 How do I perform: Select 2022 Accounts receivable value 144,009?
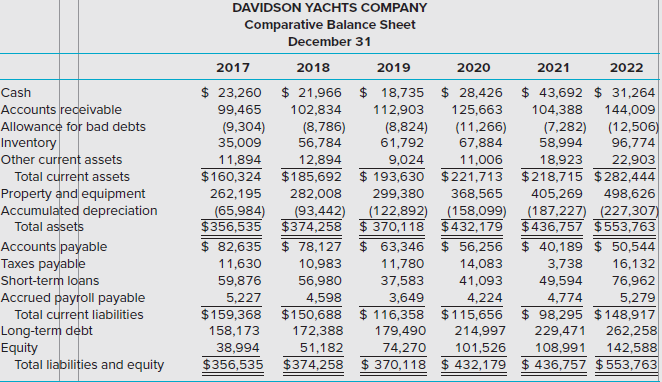coord(630,110)
